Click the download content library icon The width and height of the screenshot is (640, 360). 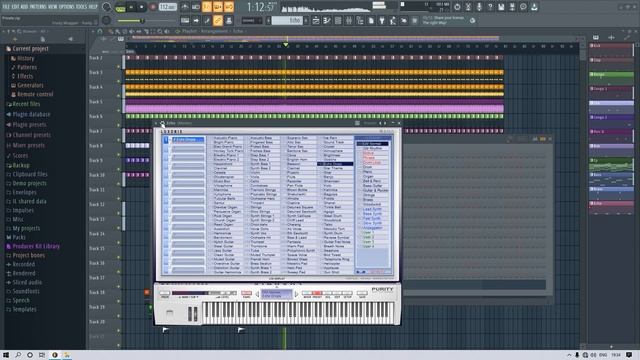(534, 7)
